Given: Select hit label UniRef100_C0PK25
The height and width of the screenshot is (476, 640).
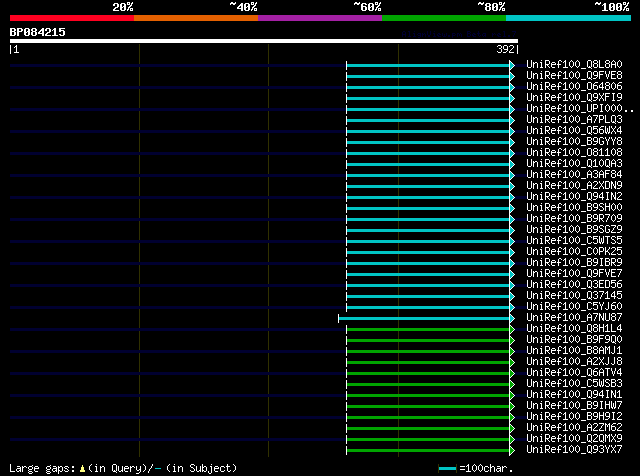Looking at the screenshot, I should tap(574, 252).
